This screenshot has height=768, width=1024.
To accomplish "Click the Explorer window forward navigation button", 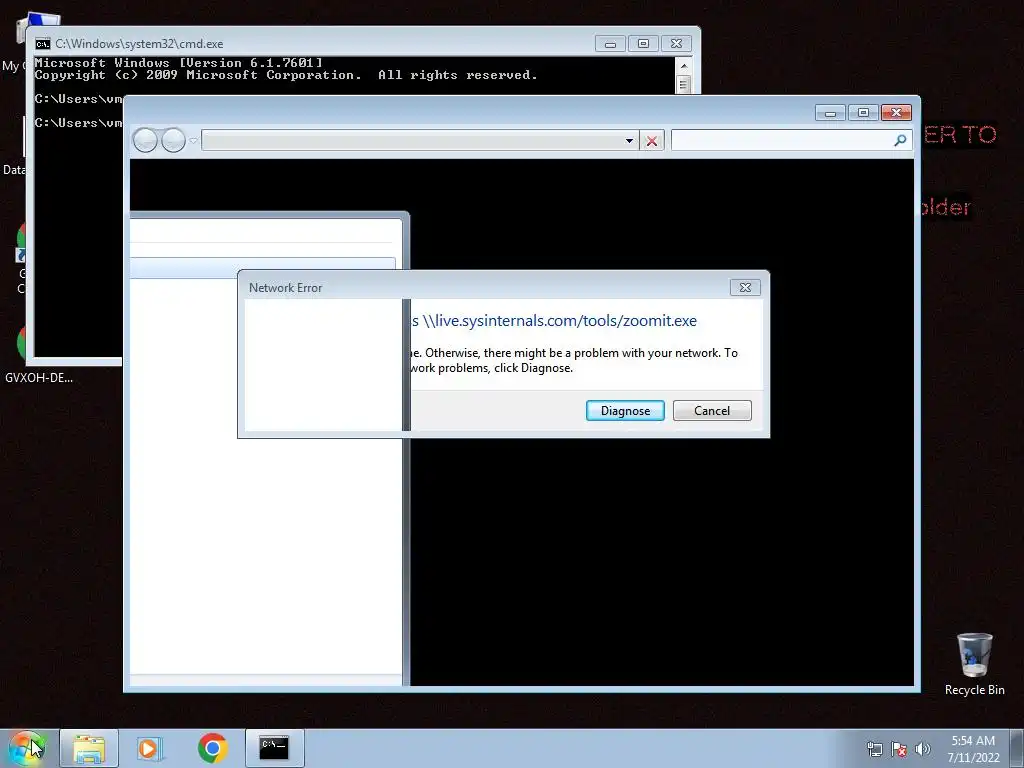I will pyautogui.click(x=173, y=140).
